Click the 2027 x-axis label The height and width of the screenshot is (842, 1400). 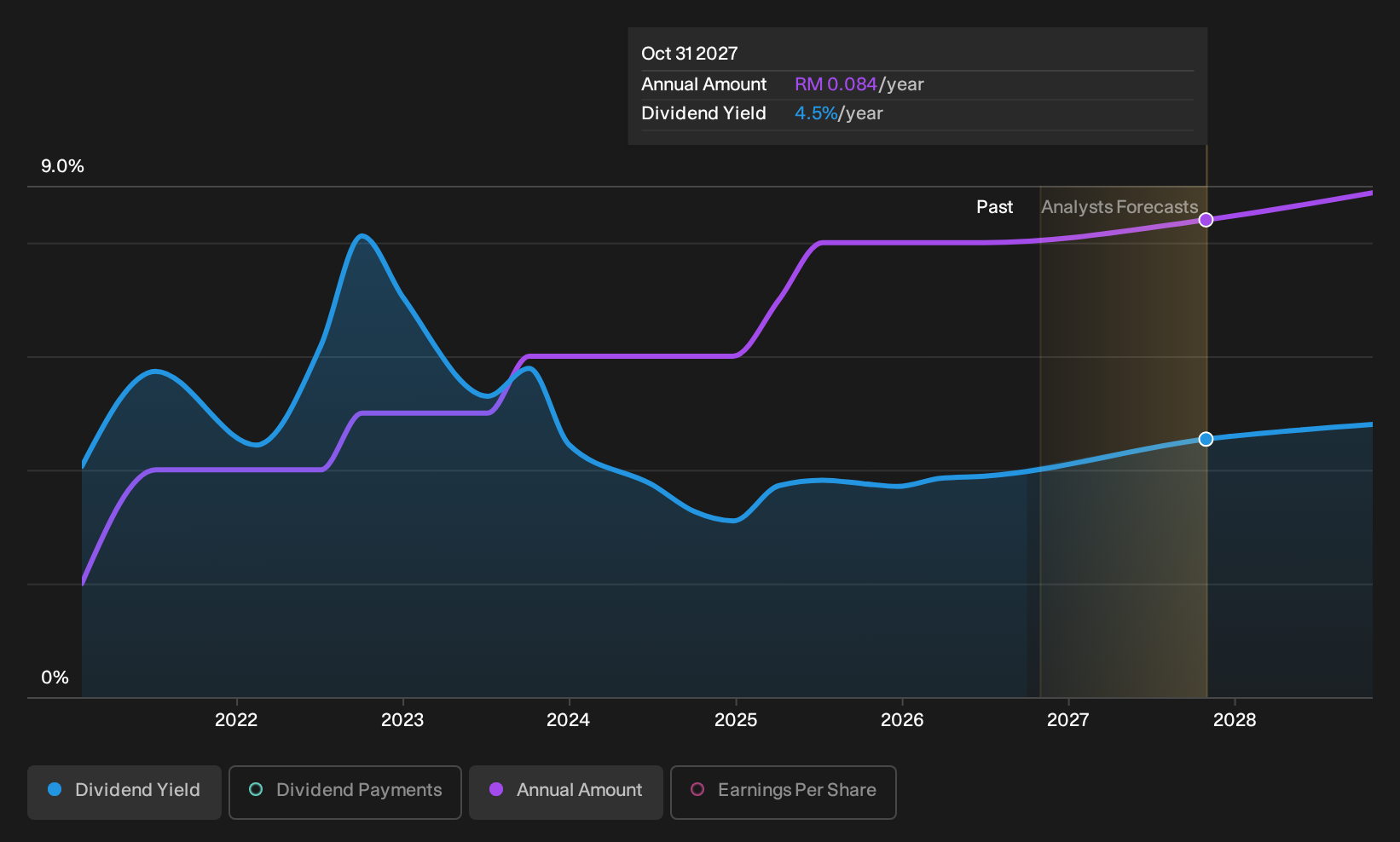(1068, 720)
